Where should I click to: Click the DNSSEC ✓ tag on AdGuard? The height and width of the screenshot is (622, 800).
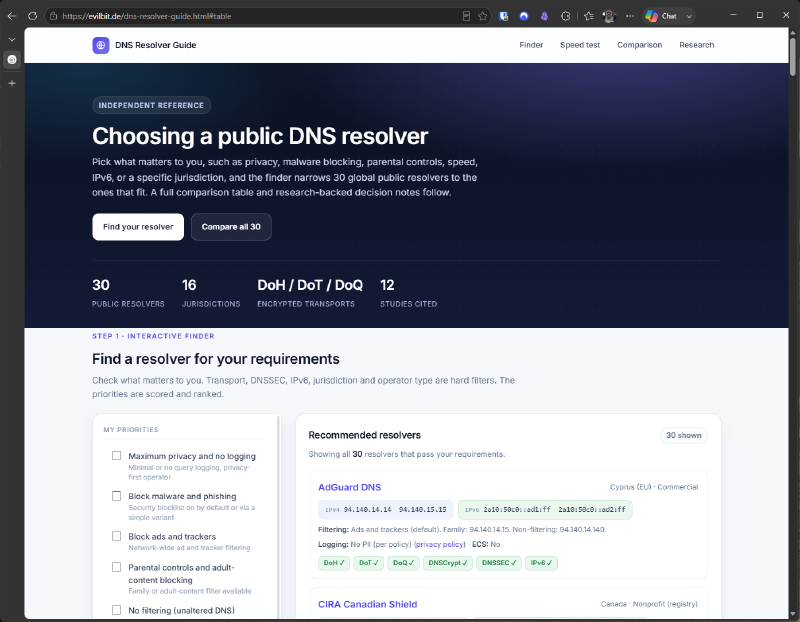(x=499, y=563)
